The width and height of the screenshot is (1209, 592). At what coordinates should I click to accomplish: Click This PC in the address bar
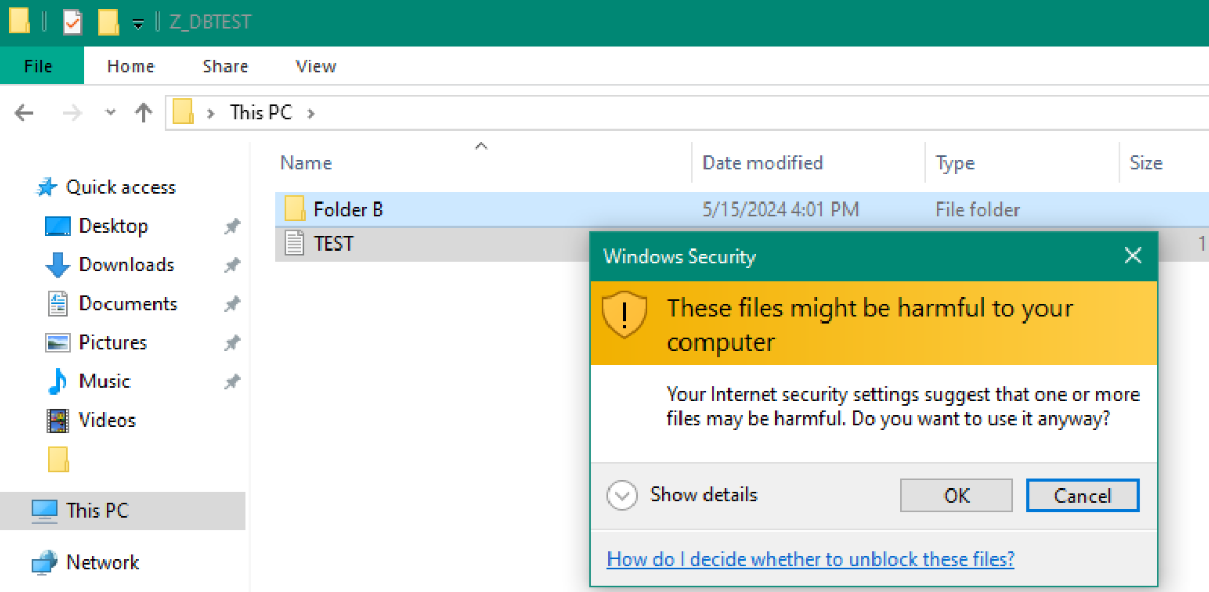pyautogui.click(x=261, y=112)
